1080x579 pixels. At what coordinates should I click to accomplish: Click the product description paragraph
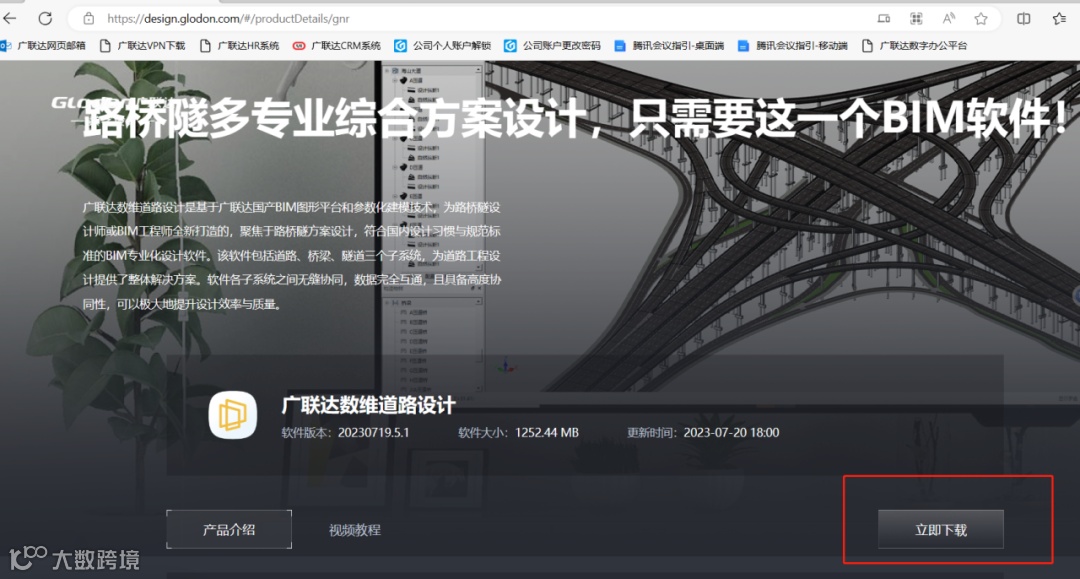click(x=291, y=255)
